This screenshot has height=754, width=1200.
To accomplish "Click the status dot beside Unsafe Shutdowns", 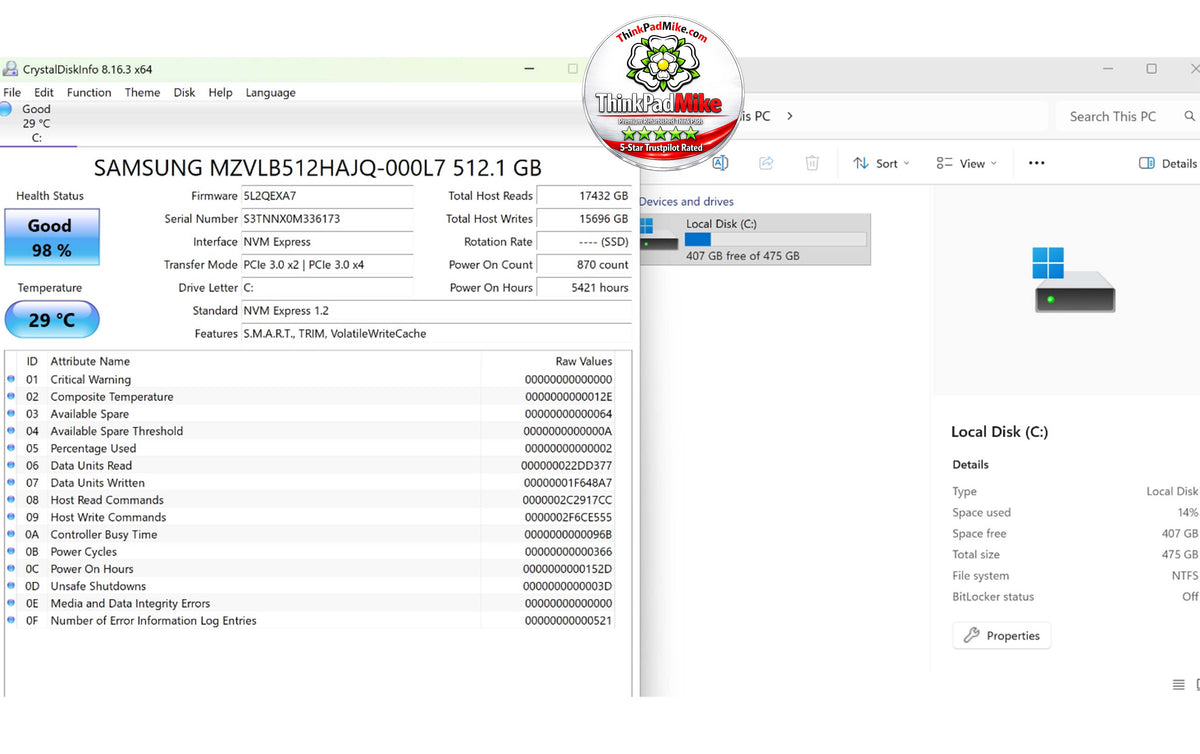I will click(11, 586).
